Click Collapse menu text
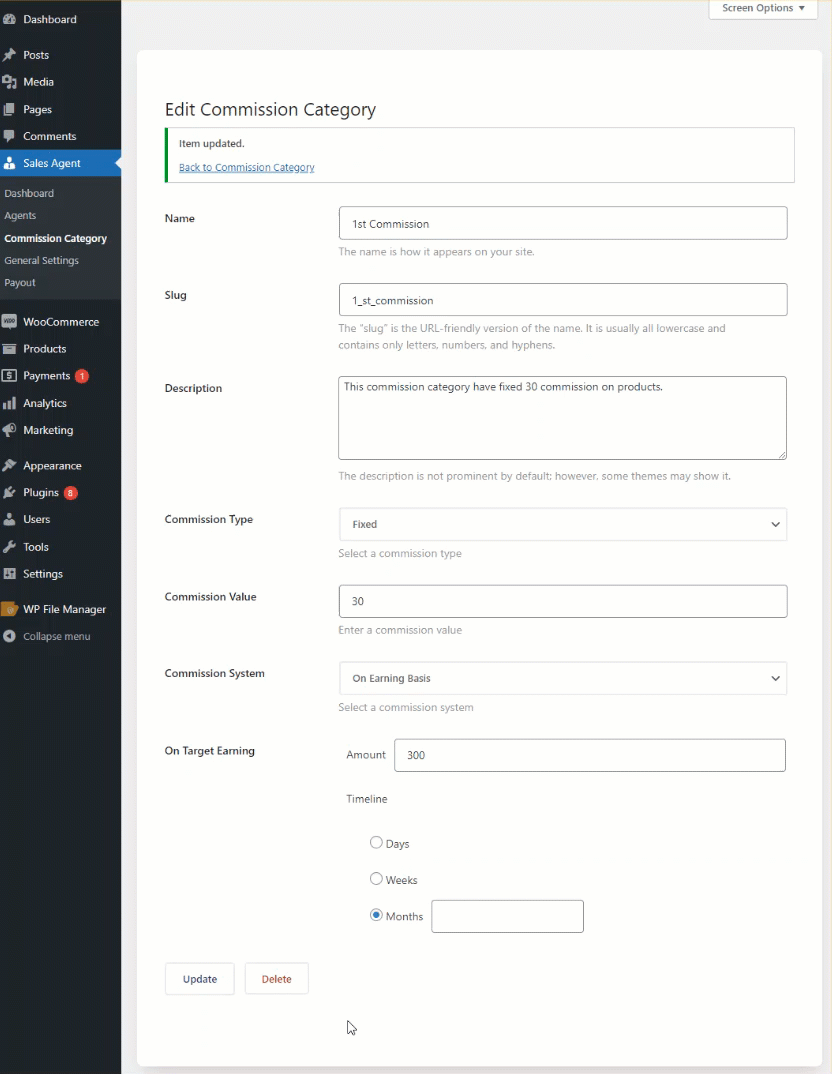This screenshot has height=1074, width=832. (57, 636)
